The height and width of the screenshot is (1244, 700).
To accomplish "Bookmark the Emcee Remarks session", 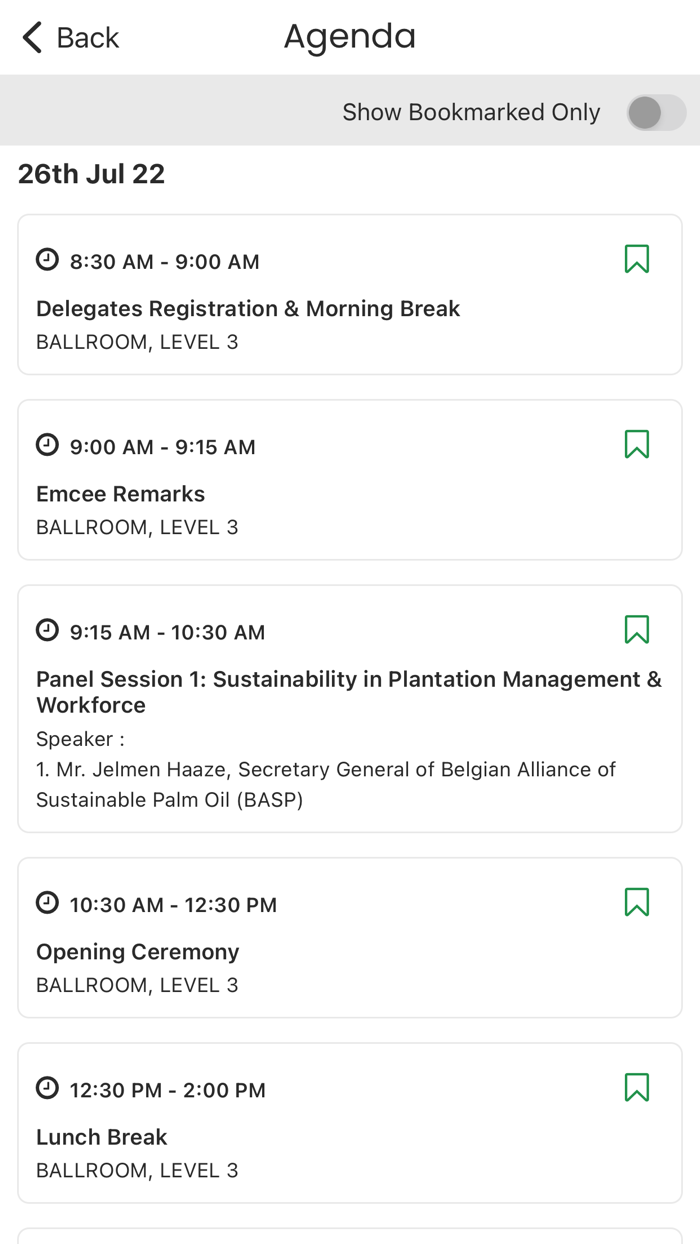I will (x=637, y=444).
